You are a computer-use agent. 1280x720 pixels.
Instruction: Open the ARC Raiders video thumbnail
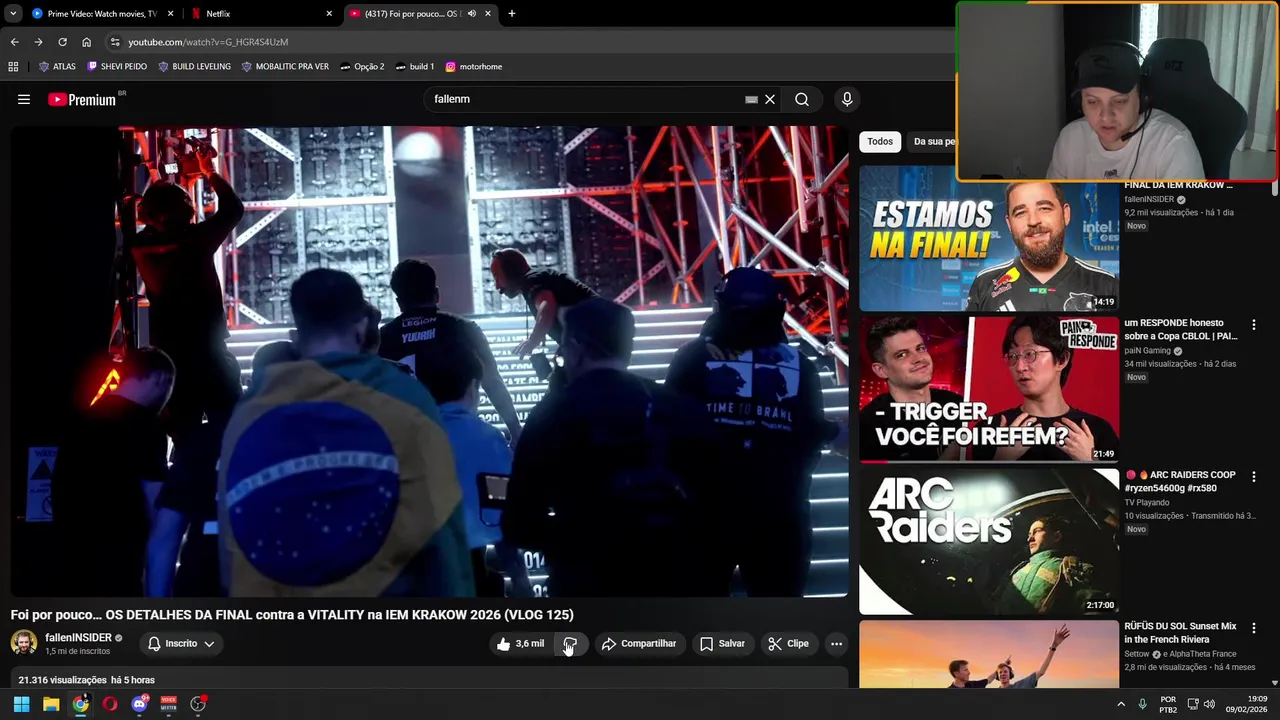tap(989, 541)
